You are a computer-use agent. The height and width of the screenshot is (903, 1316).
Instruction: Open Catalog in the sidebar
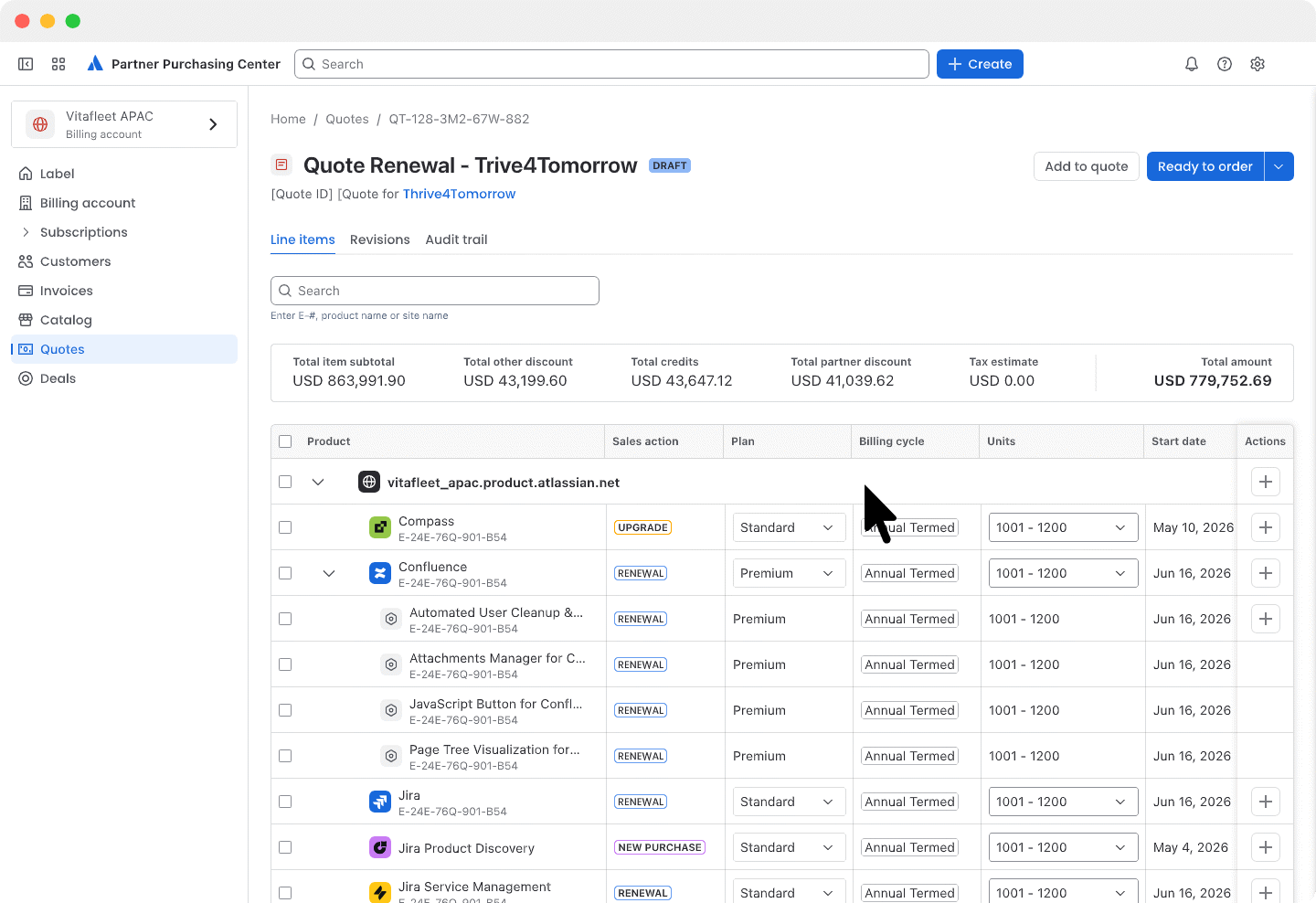(x=124, y=320)
